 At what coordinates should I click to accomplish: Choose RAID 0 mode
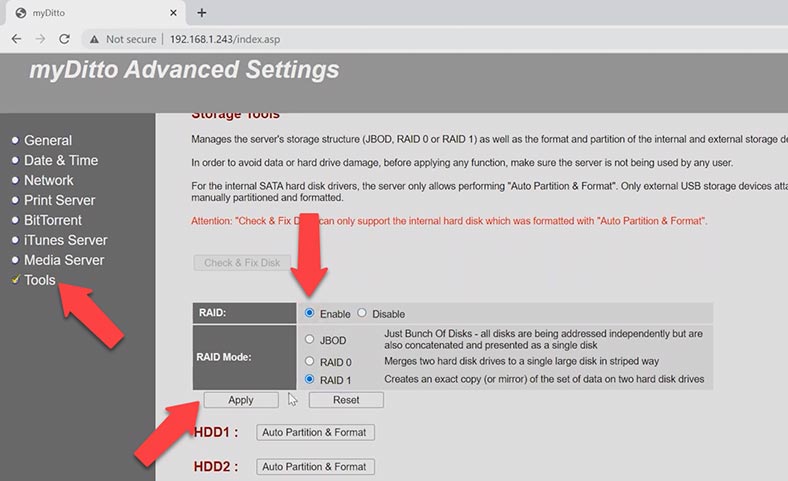310,361
